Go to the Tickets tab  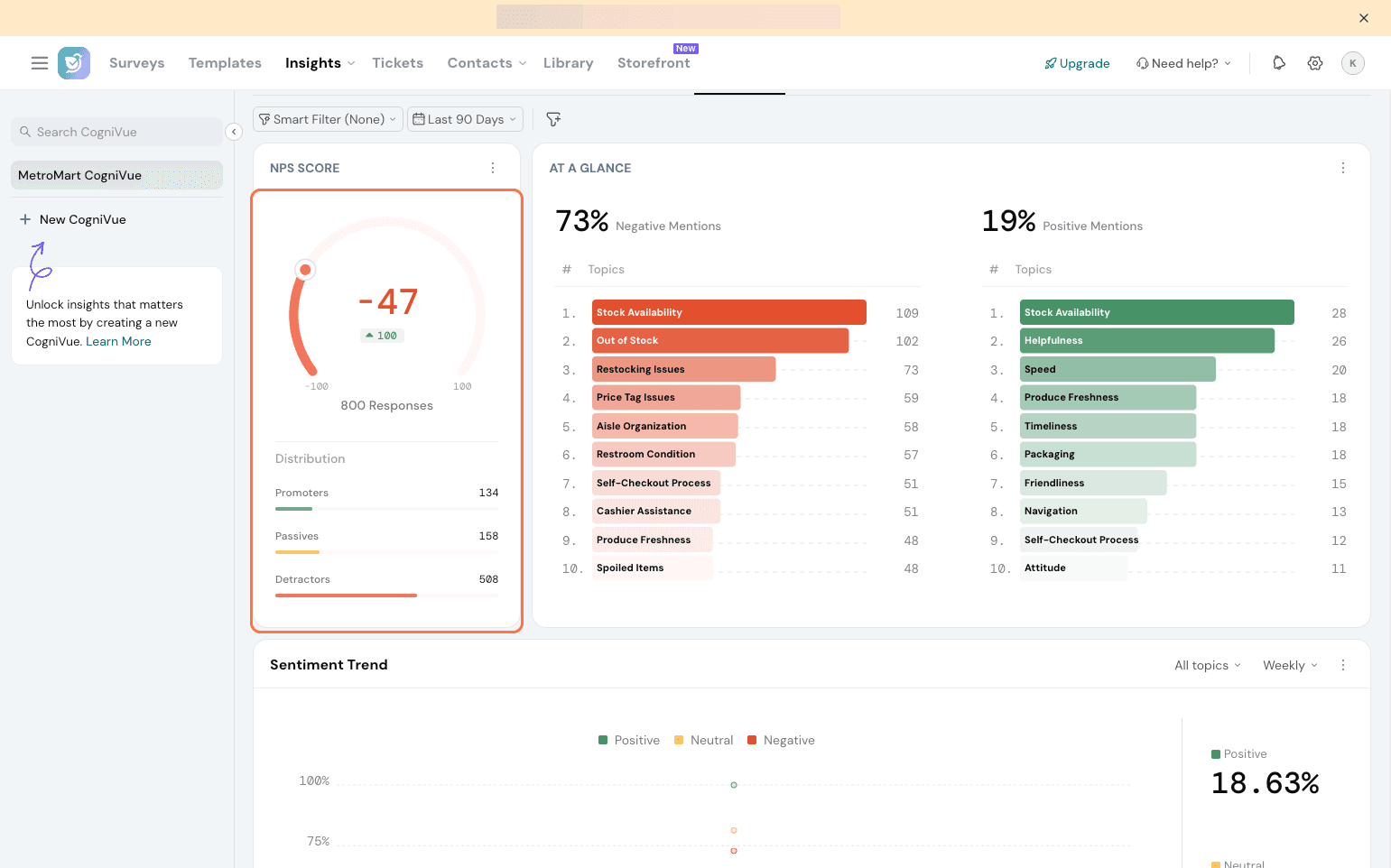(x=397, y=63)
